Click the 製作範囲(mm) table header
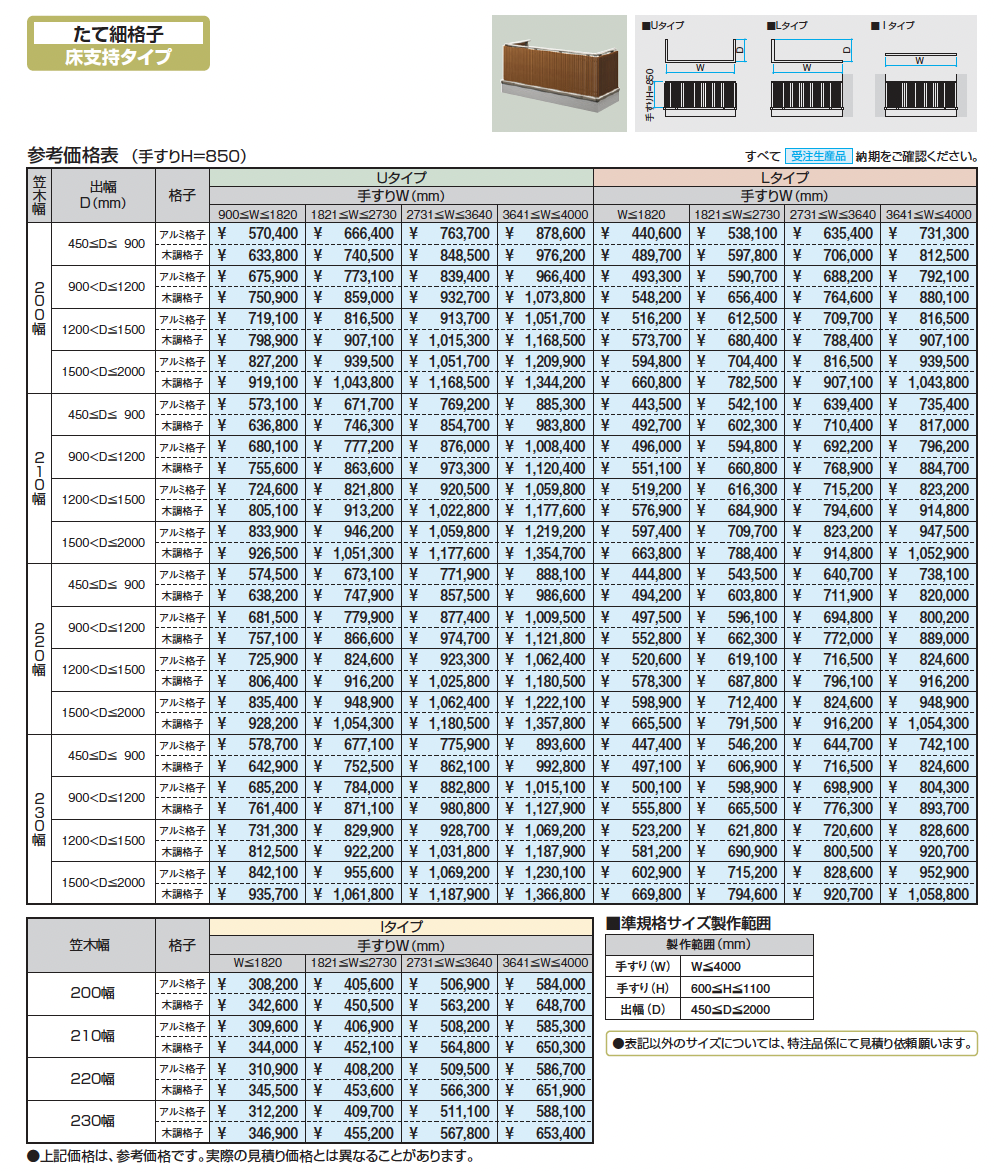Screen dimensions: 996x1172 (x=709, y=944)
